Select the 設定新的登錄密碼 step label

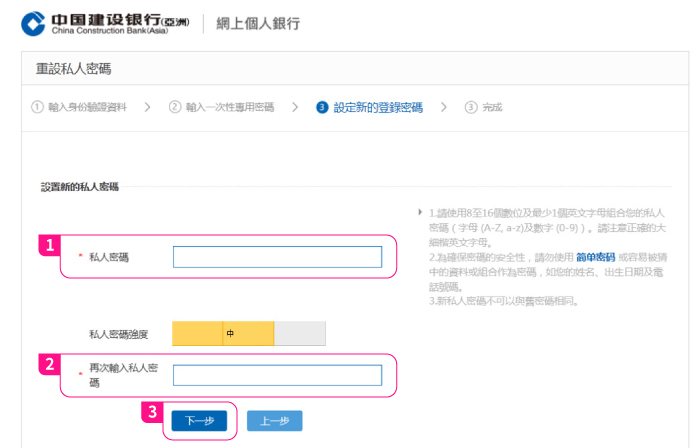(x=378, y=107)
